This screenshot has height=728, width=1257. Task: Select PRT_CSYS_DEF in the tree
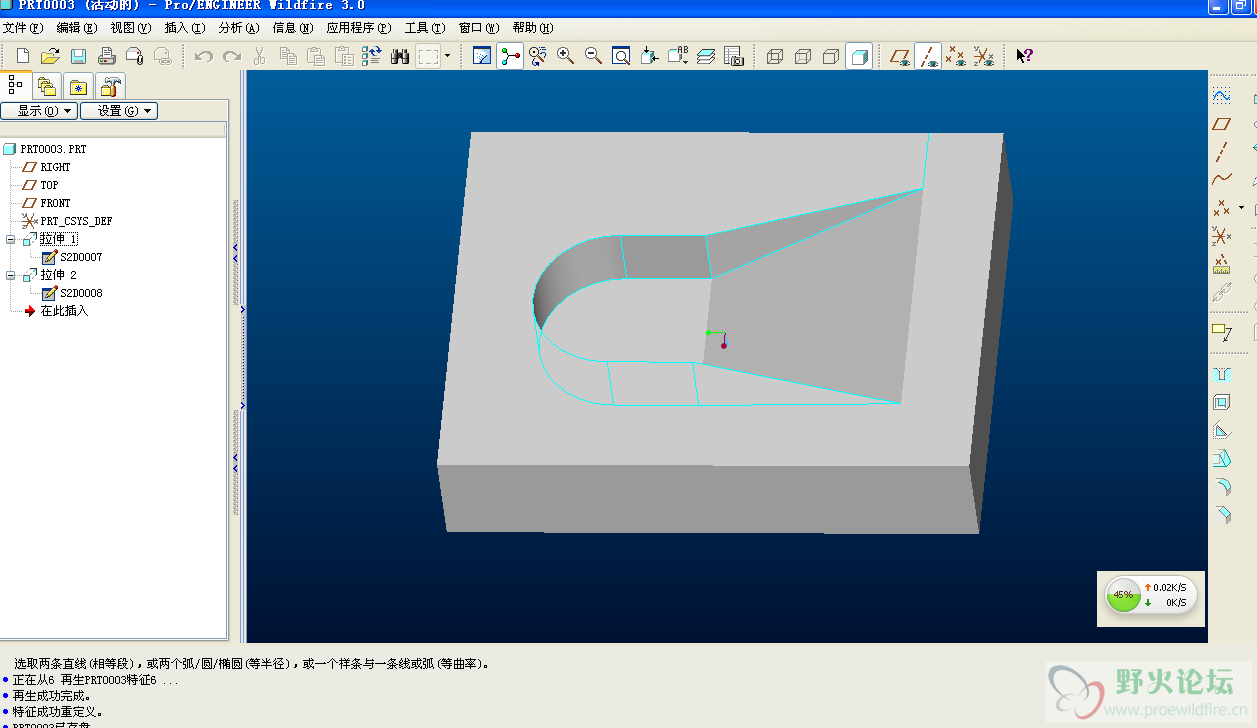click(76, 221)
